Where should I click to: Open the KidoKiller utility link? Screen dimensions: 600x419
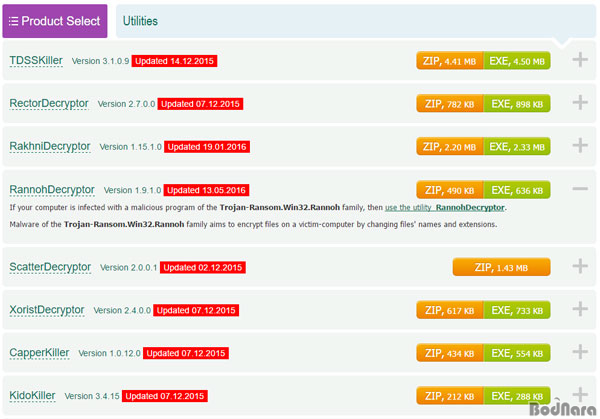point(33,395)
